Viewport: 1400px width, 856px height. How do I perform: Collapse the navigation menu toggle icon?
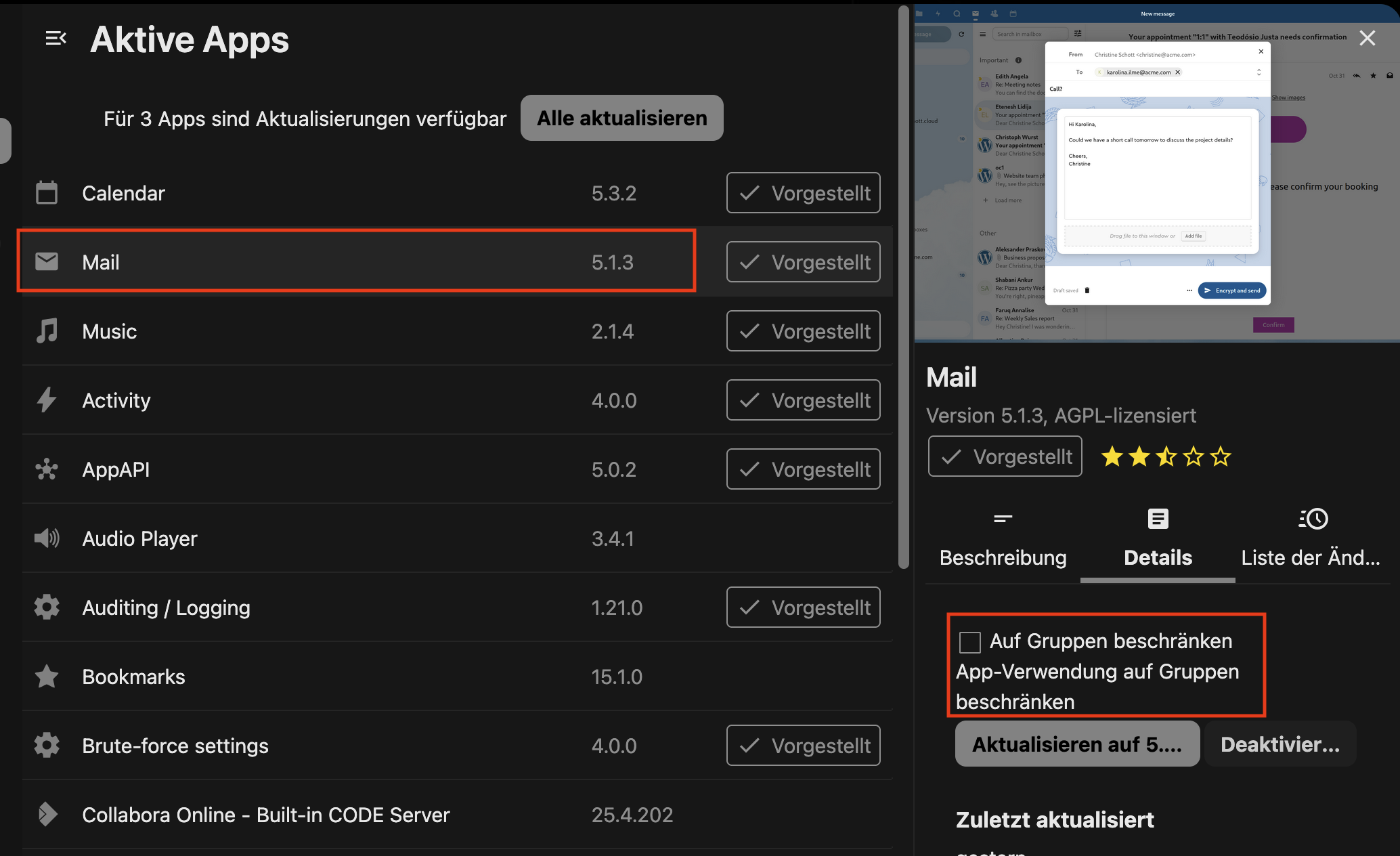56,39
